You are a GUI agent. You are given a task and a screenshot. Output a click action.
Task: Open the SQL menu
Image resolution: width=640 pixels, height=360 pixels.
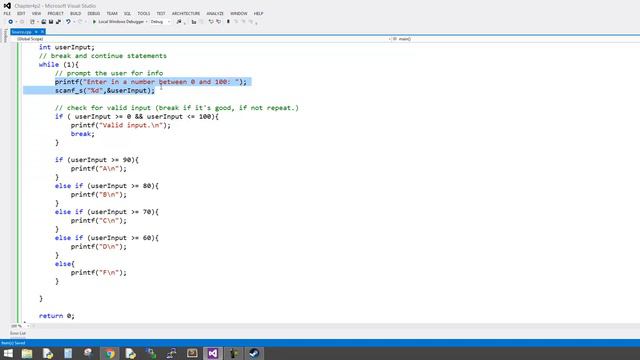pyautogui.click(x=127, y=13)
